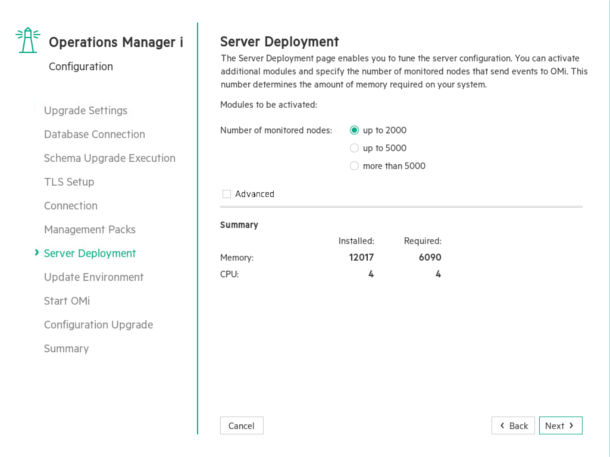Click the Operations Manager i lighthouse logo
610x457 pixels.
click(x=28, y=40)
